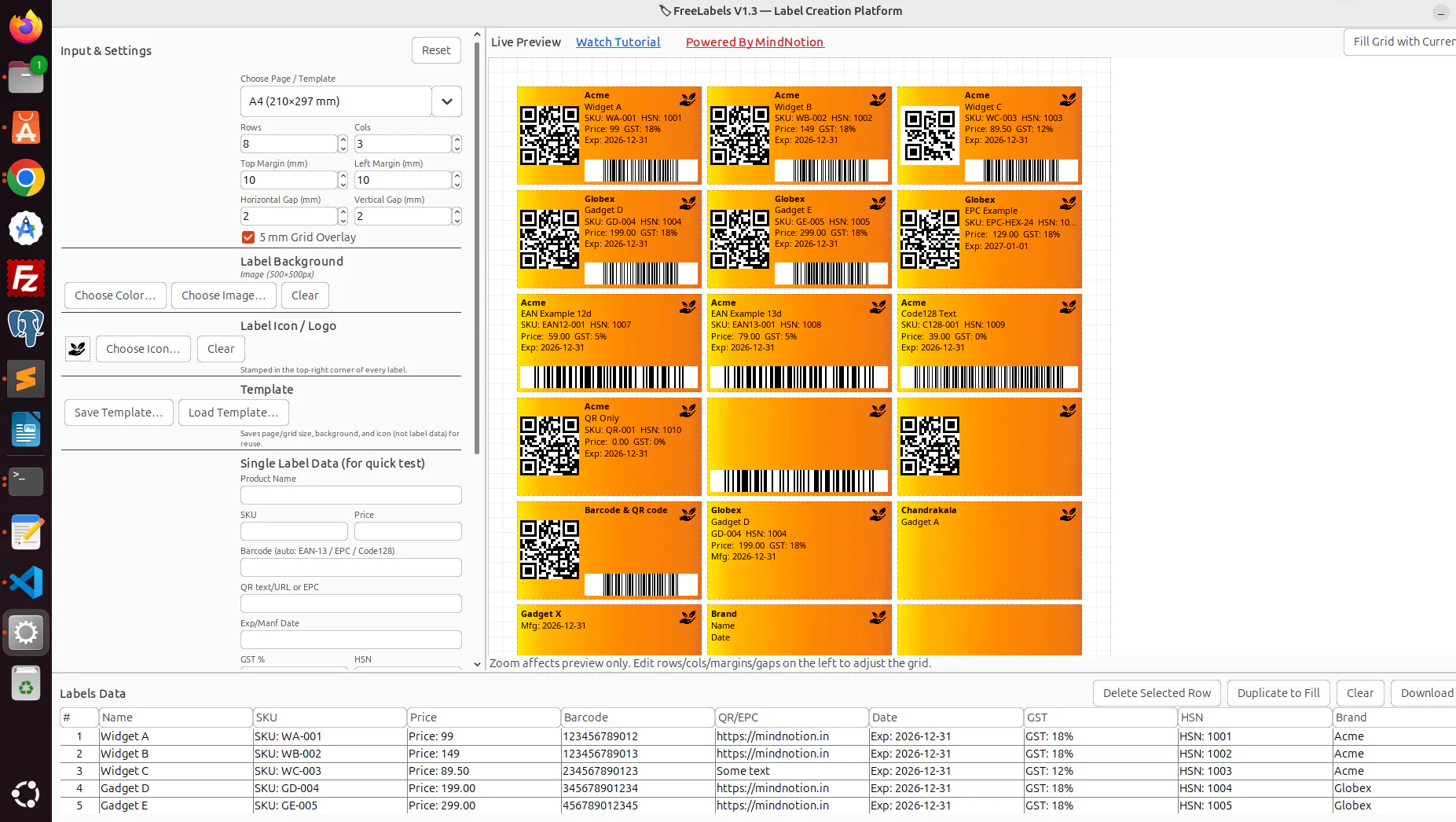The image size is (1456, 822).
Task: Click Choose Image… button
Action: coord(224,295)
